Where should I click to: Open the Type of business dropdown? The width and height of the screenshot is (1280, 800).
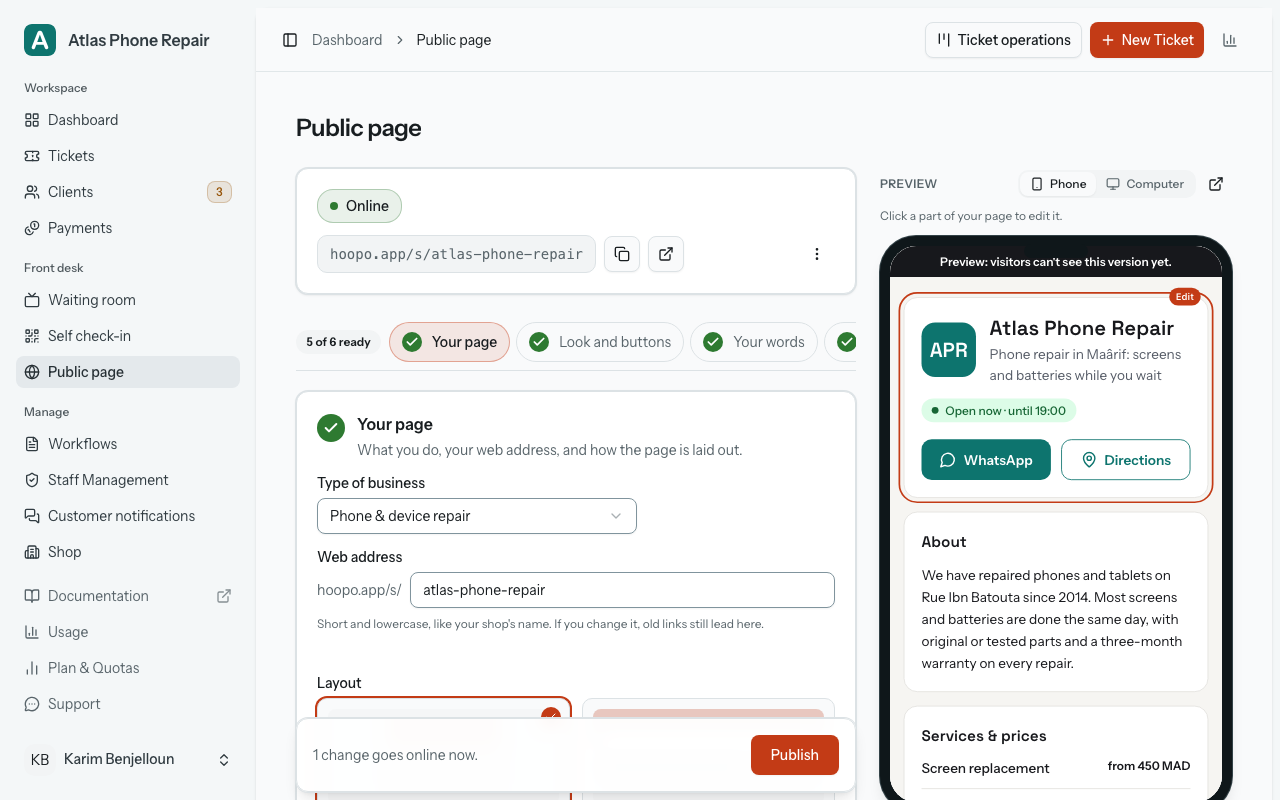coord(477,516)
